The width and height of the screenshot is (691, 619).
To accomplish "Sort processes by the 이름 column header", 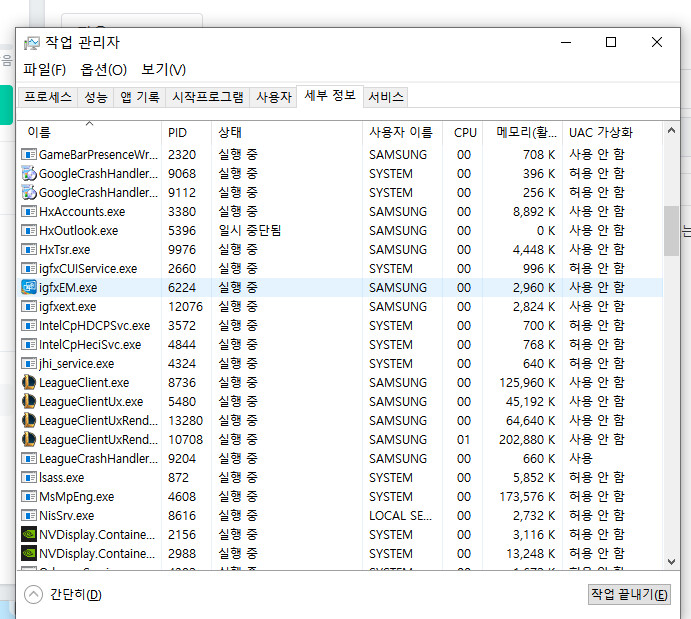I will 40,132.
